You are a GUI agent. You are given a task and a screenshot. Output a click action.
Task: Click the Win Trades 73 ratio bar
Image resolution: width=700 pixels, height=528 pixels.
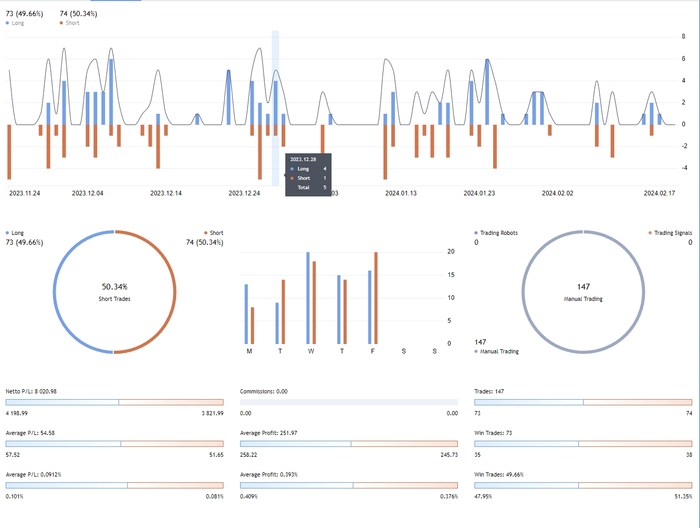[583, 442]
